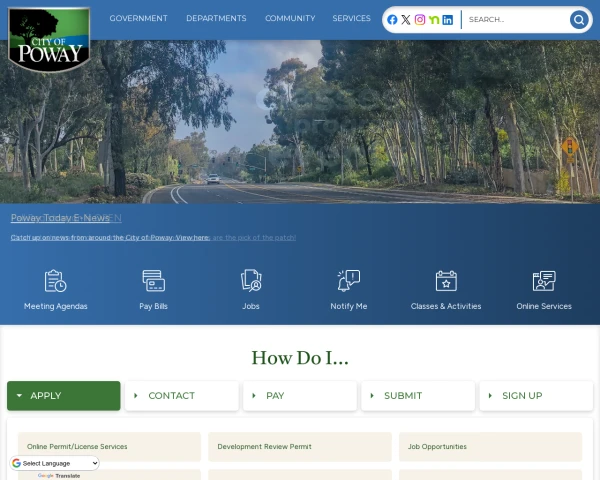Screen dimensions: 600x480
Task: Click into the Search text field
Action: point(517,20)
